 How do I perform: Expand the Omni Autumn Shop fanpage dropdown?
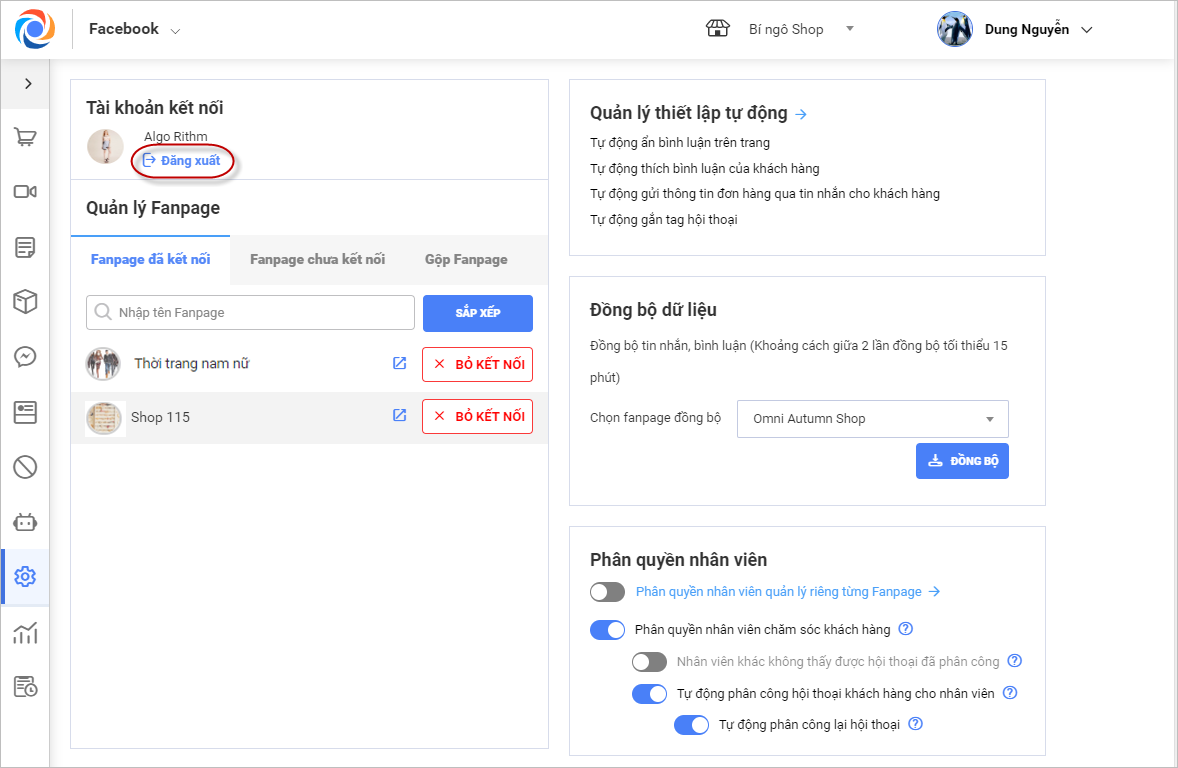tap(872, 419)
